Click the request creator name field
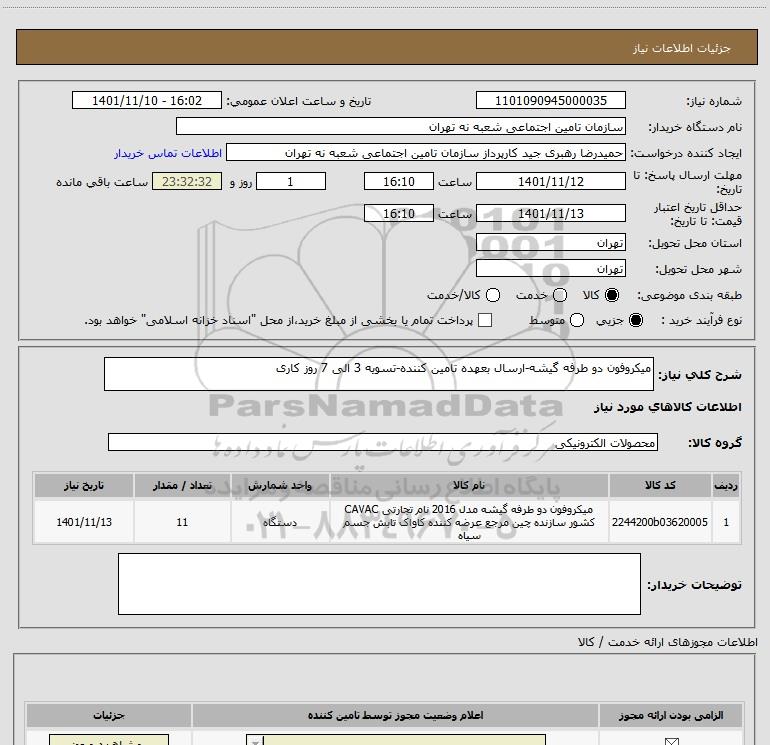 coord(426,152)
